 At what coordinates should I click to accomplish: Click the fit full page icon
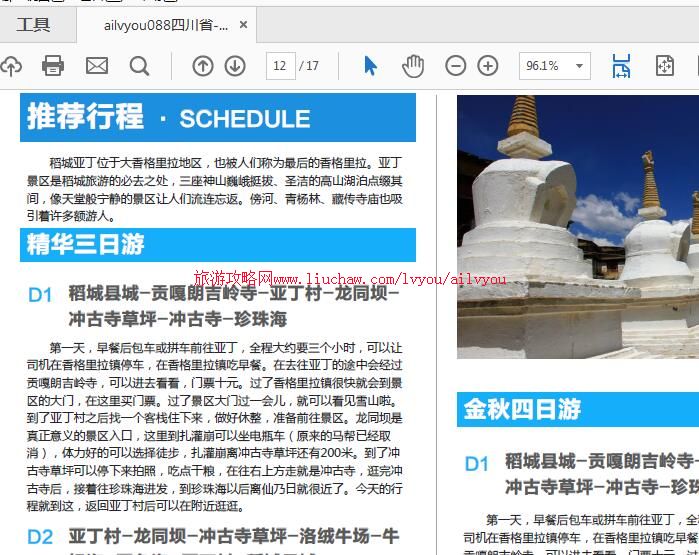[x=665, y=66]
